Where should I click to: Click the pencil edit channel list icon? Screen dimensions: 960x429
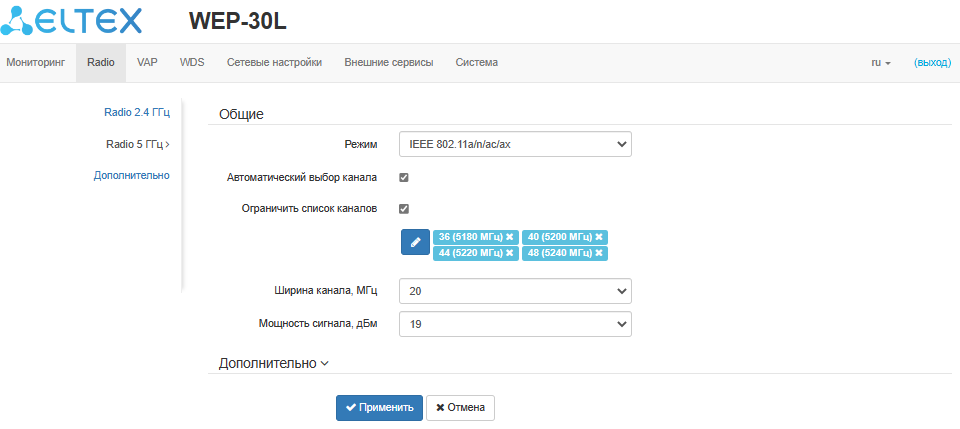coord(415,243)
